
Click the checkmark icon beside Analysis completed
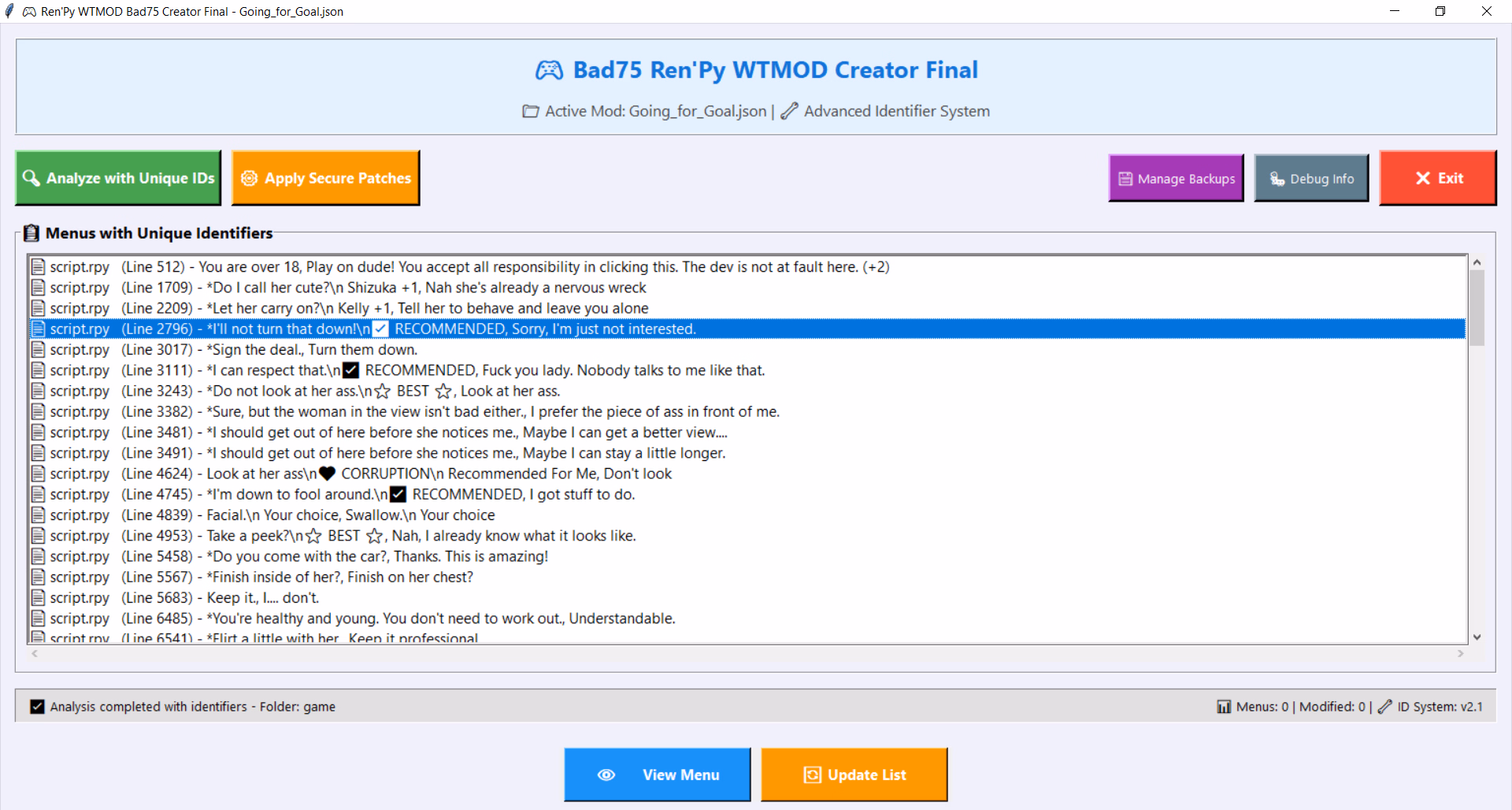[37, 707]
